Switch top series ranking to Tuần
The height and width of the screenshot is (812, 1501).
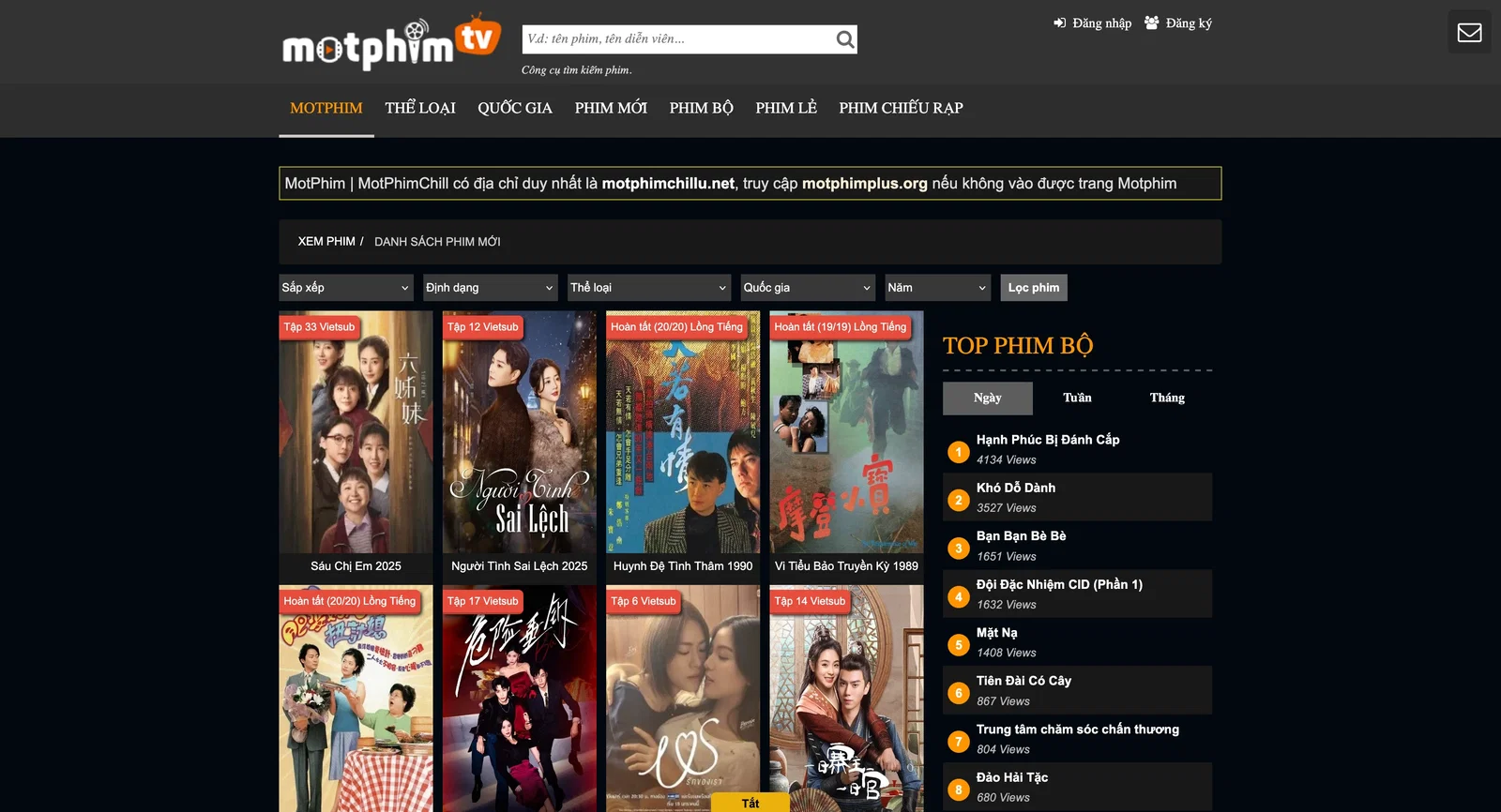coord(1077,398)
